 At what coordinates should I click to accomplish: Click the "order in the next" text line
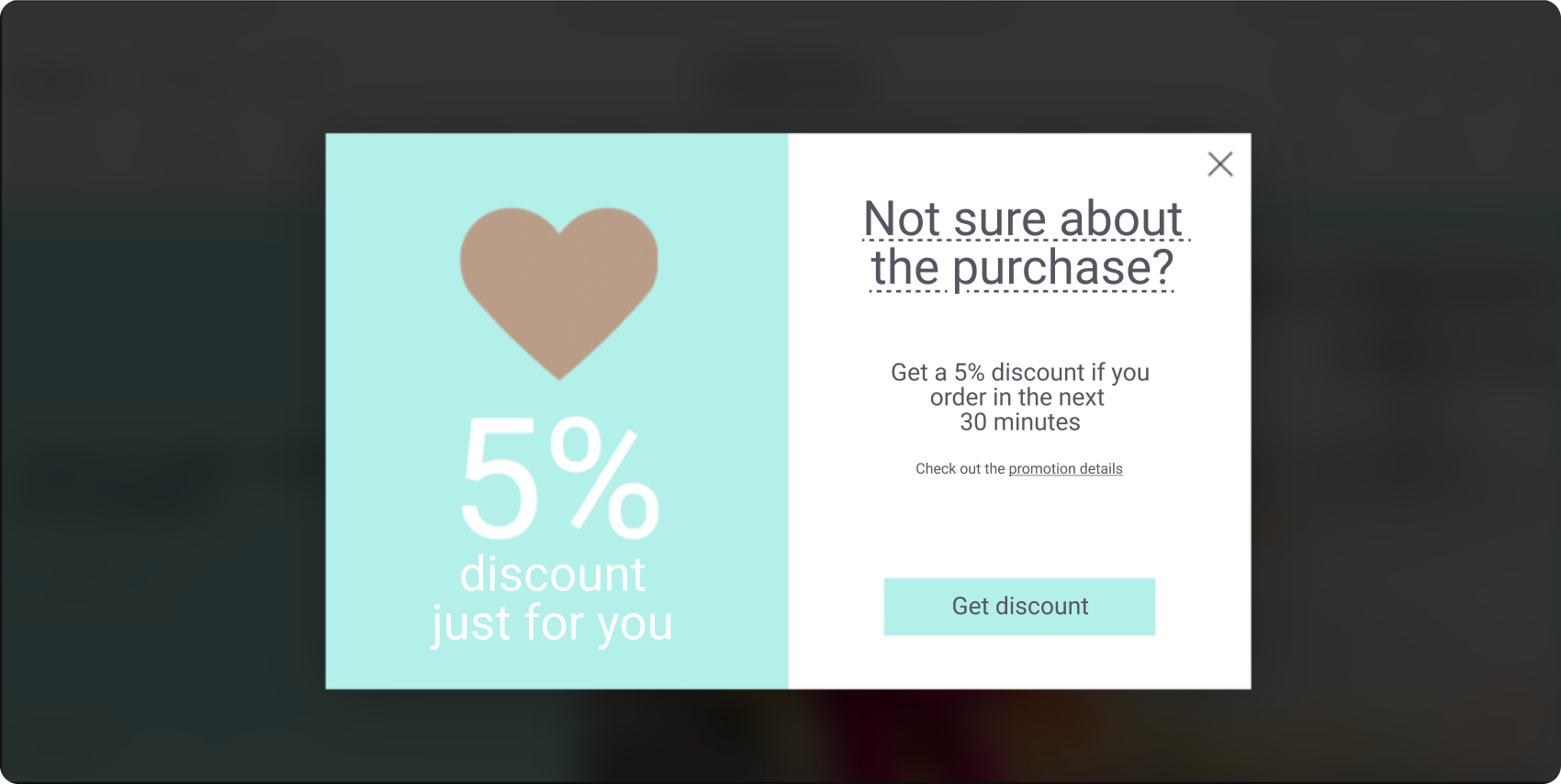(x=1016, y=398)
